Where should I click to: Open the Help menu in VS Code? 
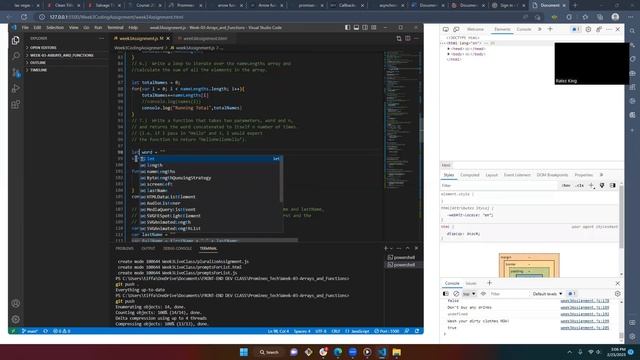(133, 27)
